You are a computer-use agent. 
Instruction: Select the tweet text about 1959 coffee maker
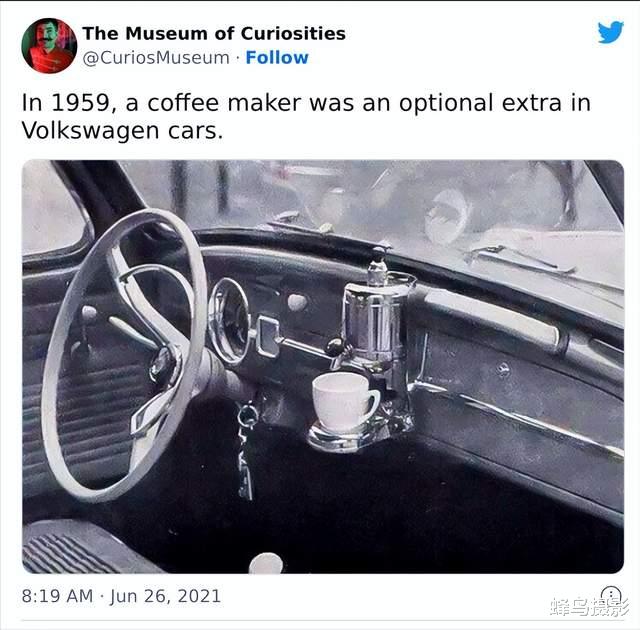[x=306, y=116]
